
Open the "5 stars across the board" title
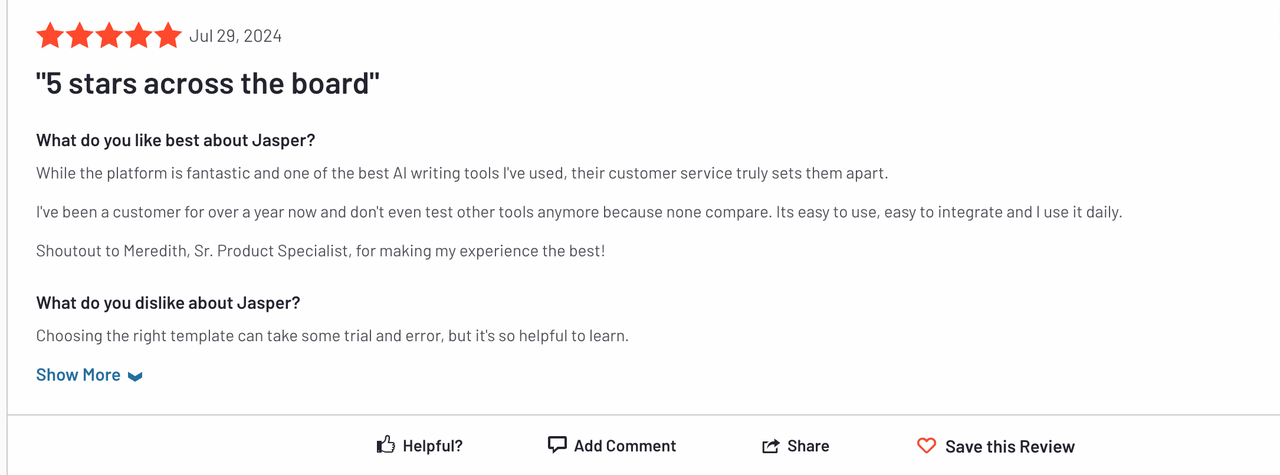pyautogui.click(x=208, y=83)
